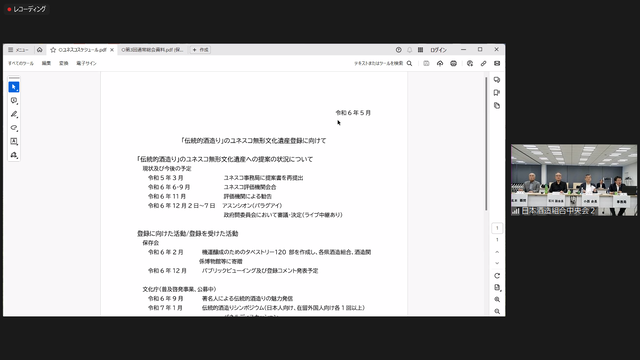Viewport: 640px width, 360px height.
Task: Click the row text 令和5年3月
Action: click(x=166, y=178)
